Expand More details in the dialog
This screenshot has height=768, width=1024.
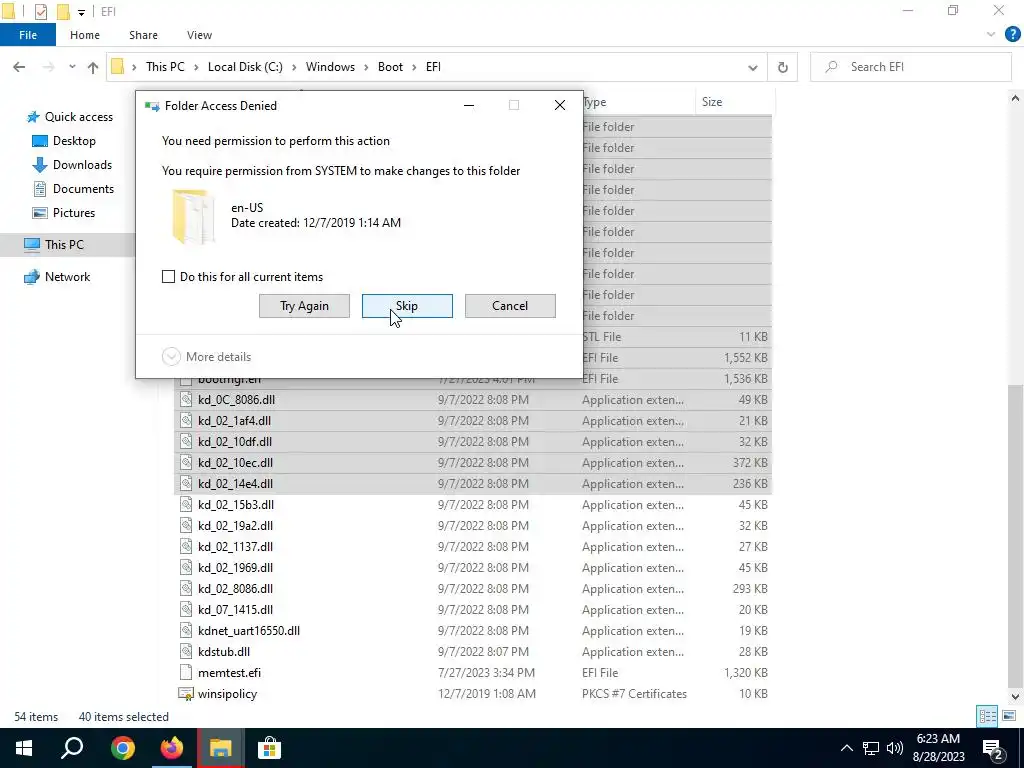pos(206,357)
